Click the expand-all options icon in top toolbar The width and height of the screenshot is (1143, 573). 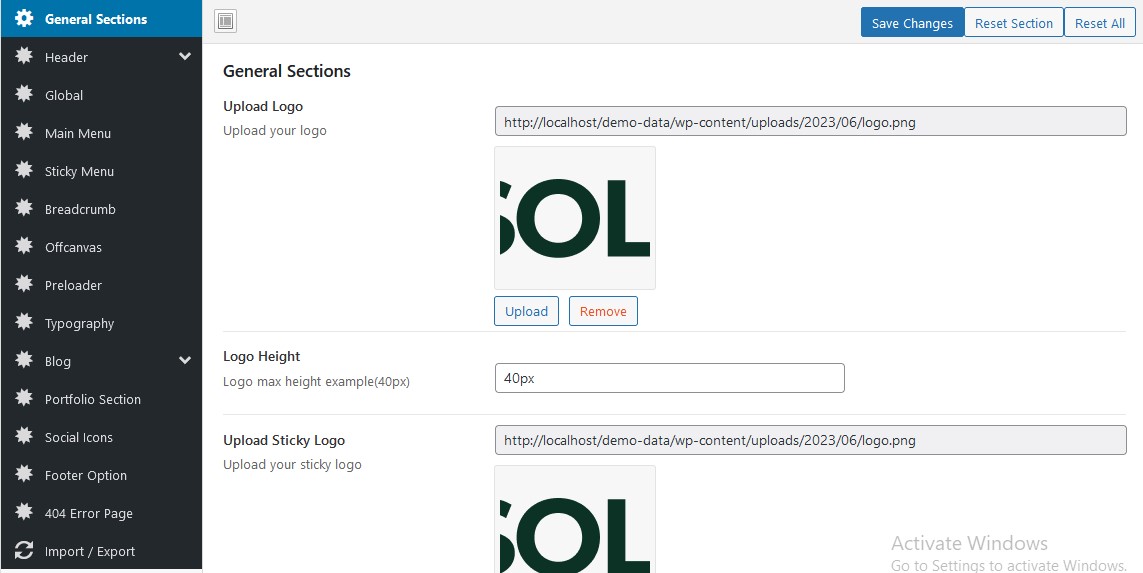(226, 22)
